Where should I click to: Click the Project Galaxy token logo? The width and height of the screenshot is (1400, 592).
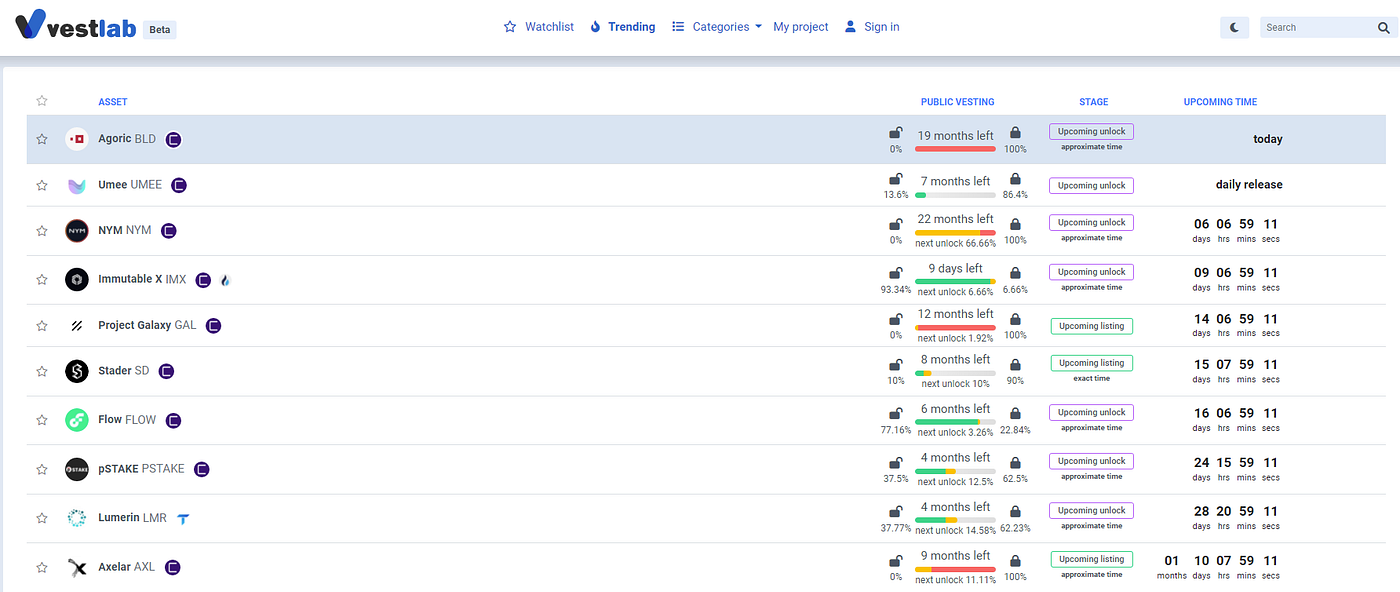[x=77, y=325]
